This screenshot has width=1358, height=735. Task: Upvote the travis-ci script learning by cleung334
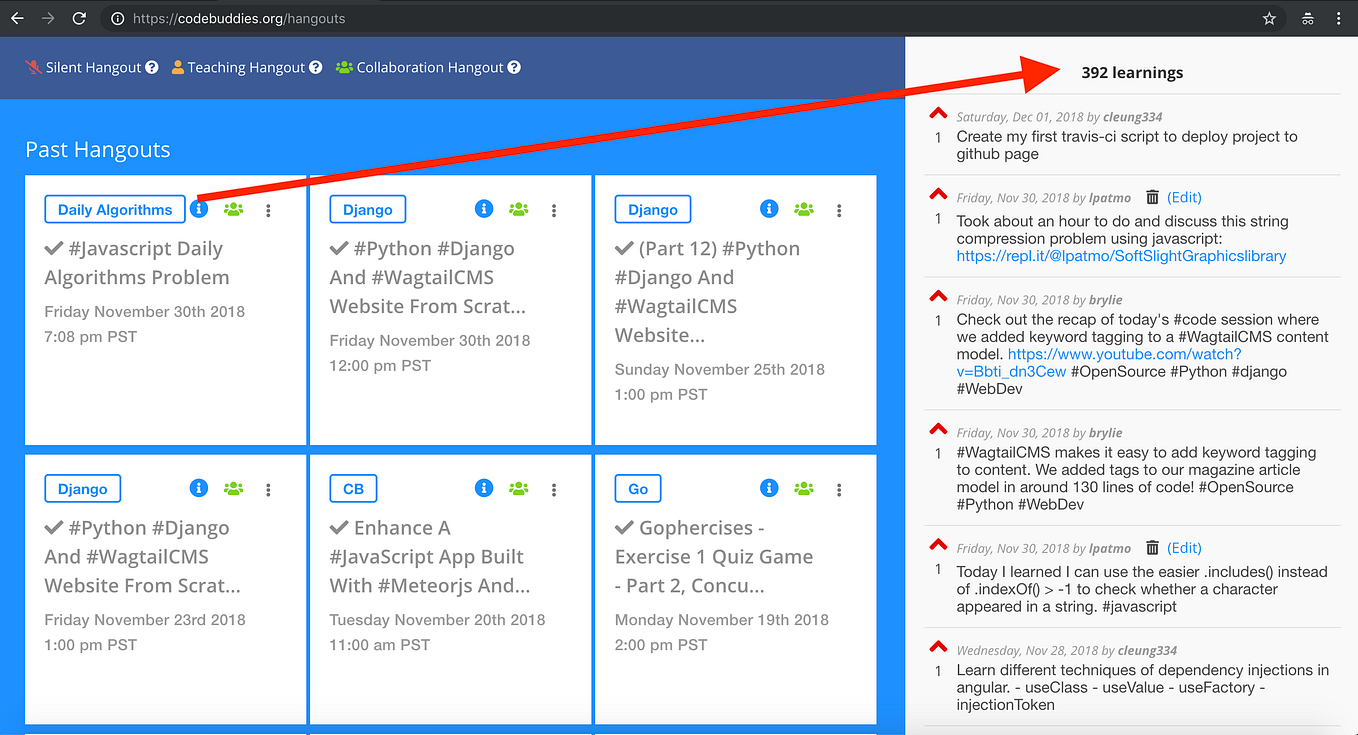[x=937, y=112]
